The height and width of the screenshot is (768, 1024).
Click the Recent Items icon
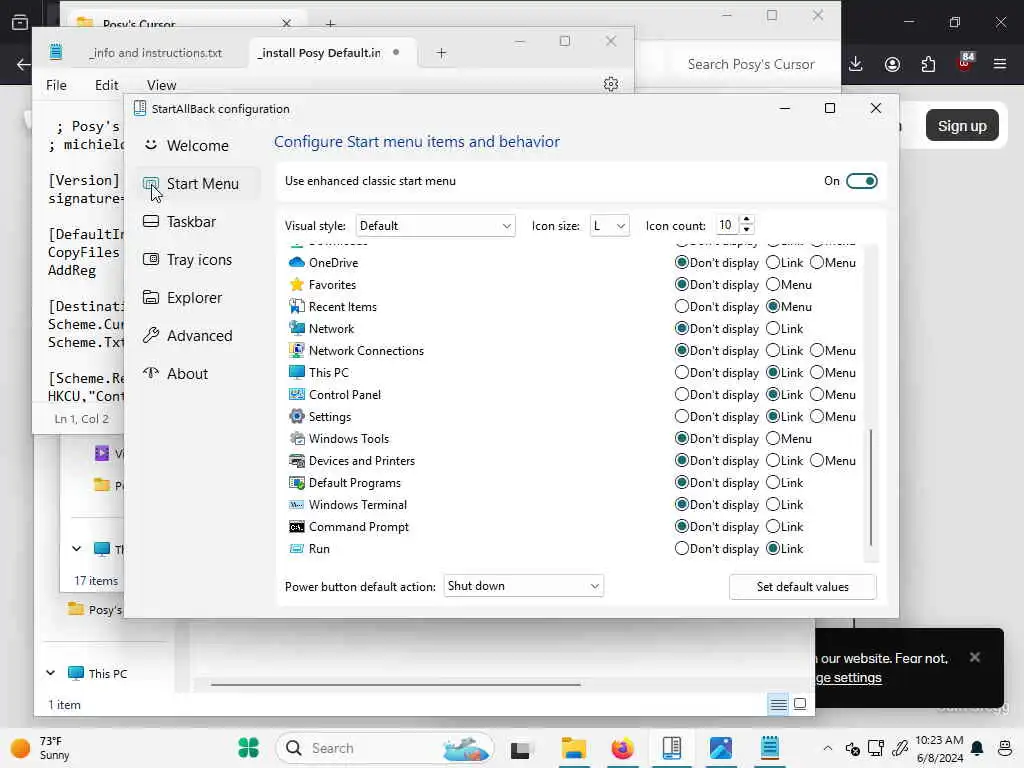tap(296, 306)
